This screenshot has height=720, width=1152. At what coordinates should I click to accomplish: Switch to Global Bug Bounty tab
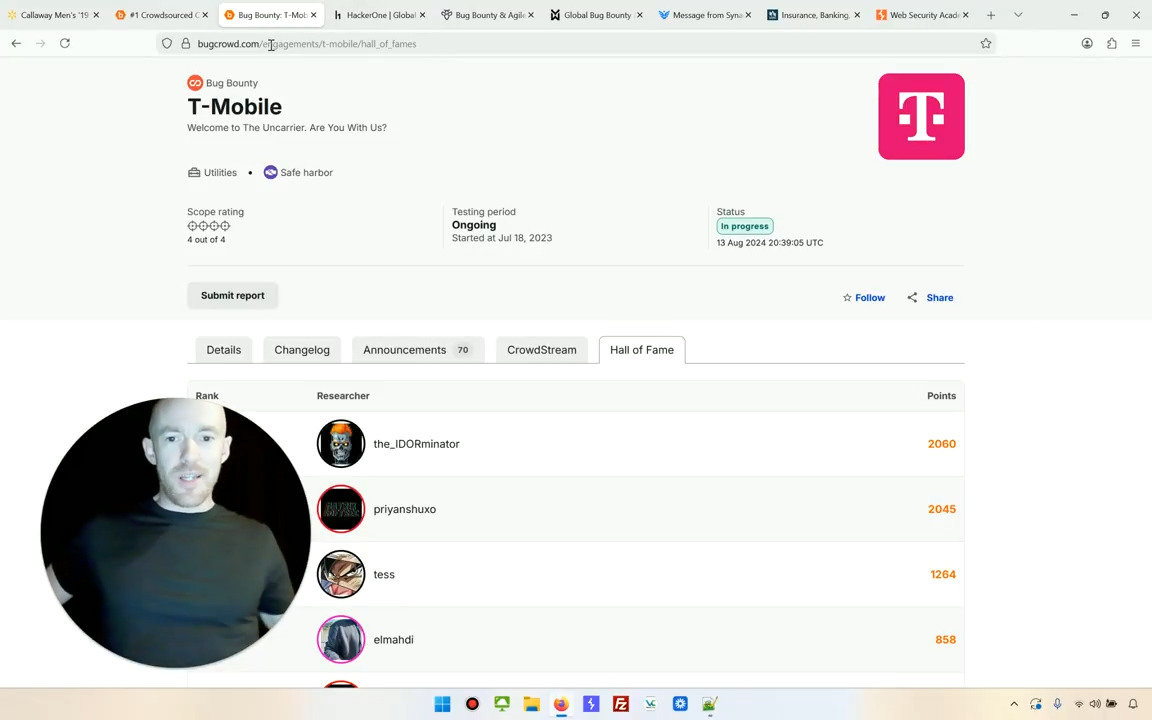pyautogui.click(x=596, y=15)
